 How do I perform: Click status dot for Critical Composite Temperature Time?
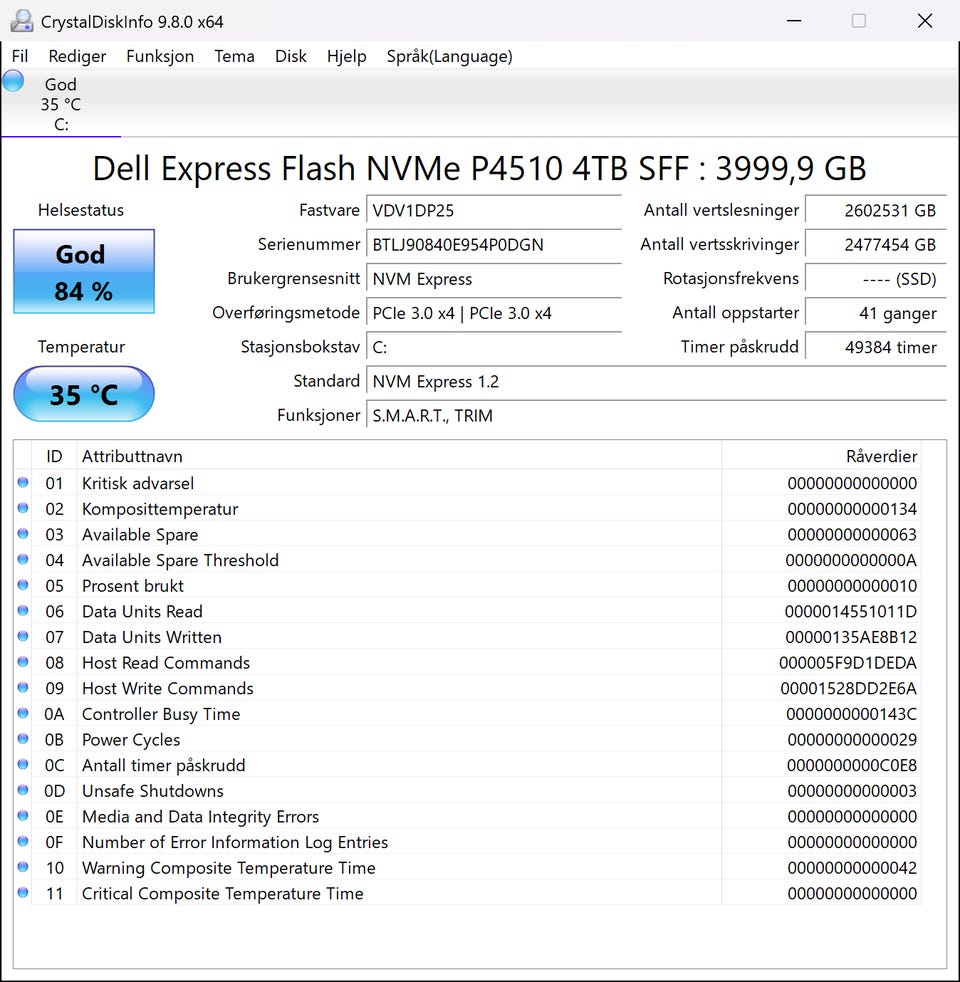(23, 893)
